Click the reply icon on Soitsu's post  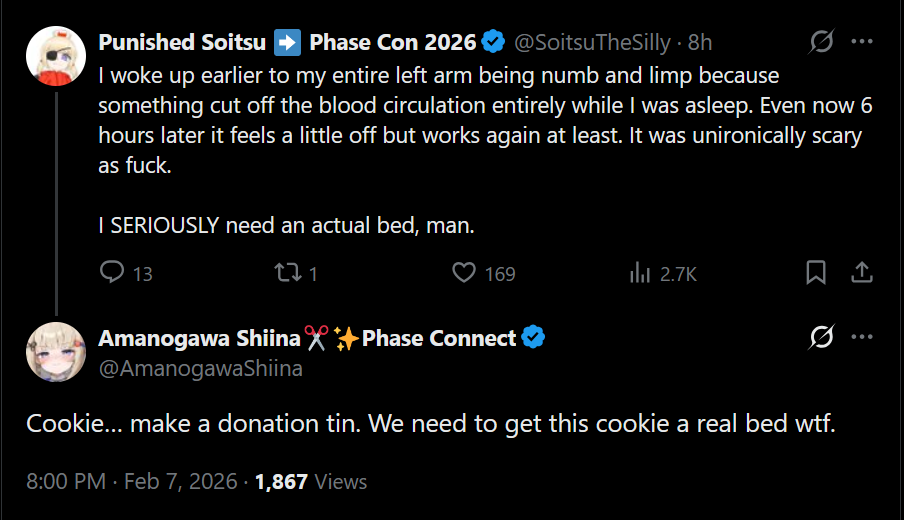[114, 272]
